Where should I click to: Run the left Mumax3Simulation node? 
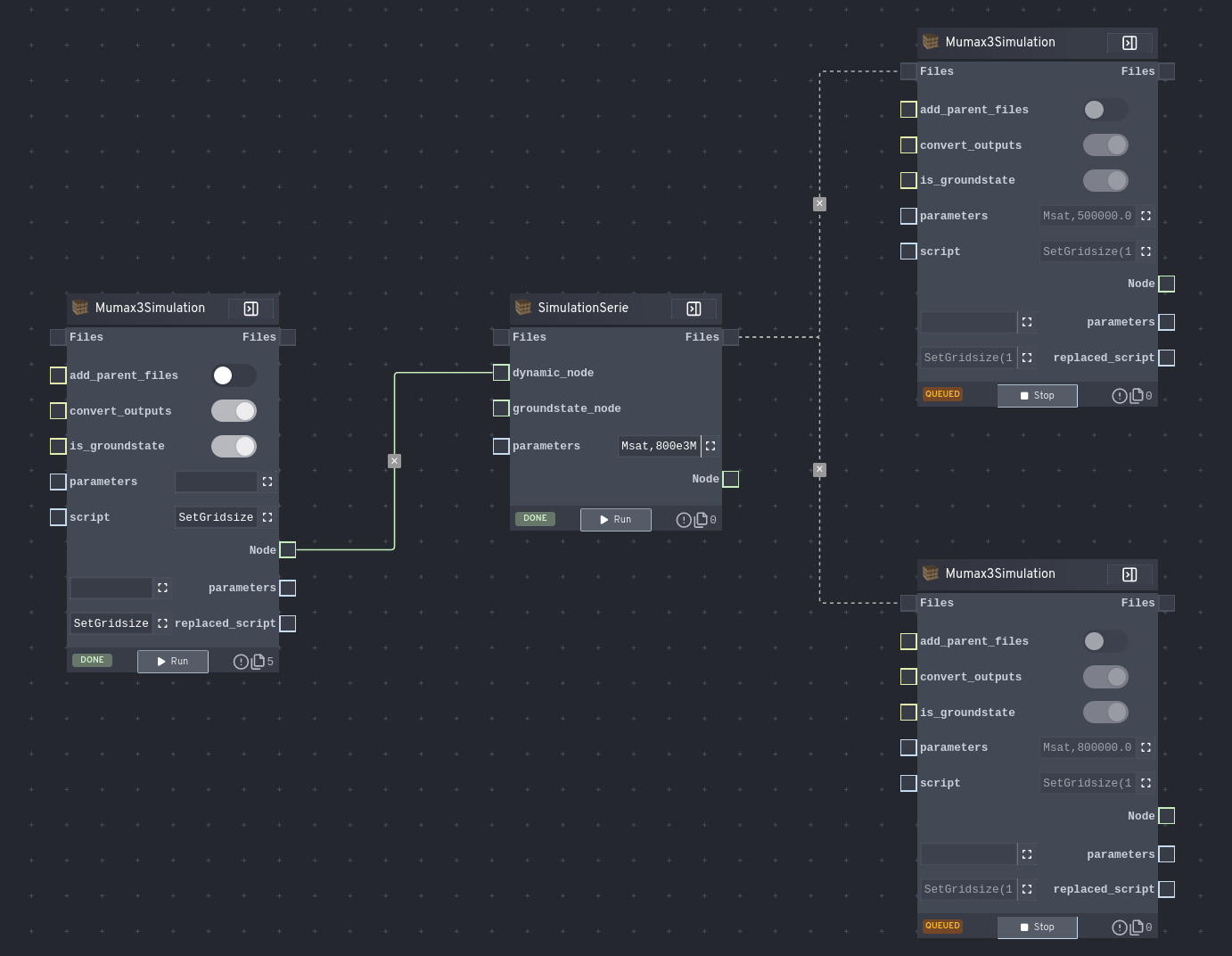coord(172,662)
